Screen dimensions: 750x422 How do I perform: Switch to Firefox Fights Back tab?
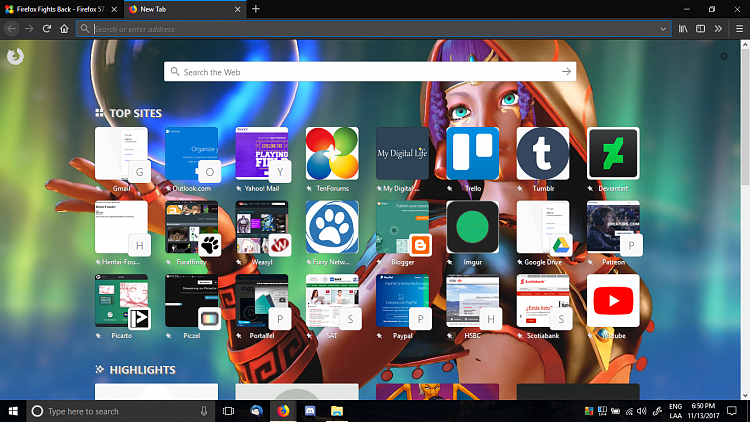[61, 9]
